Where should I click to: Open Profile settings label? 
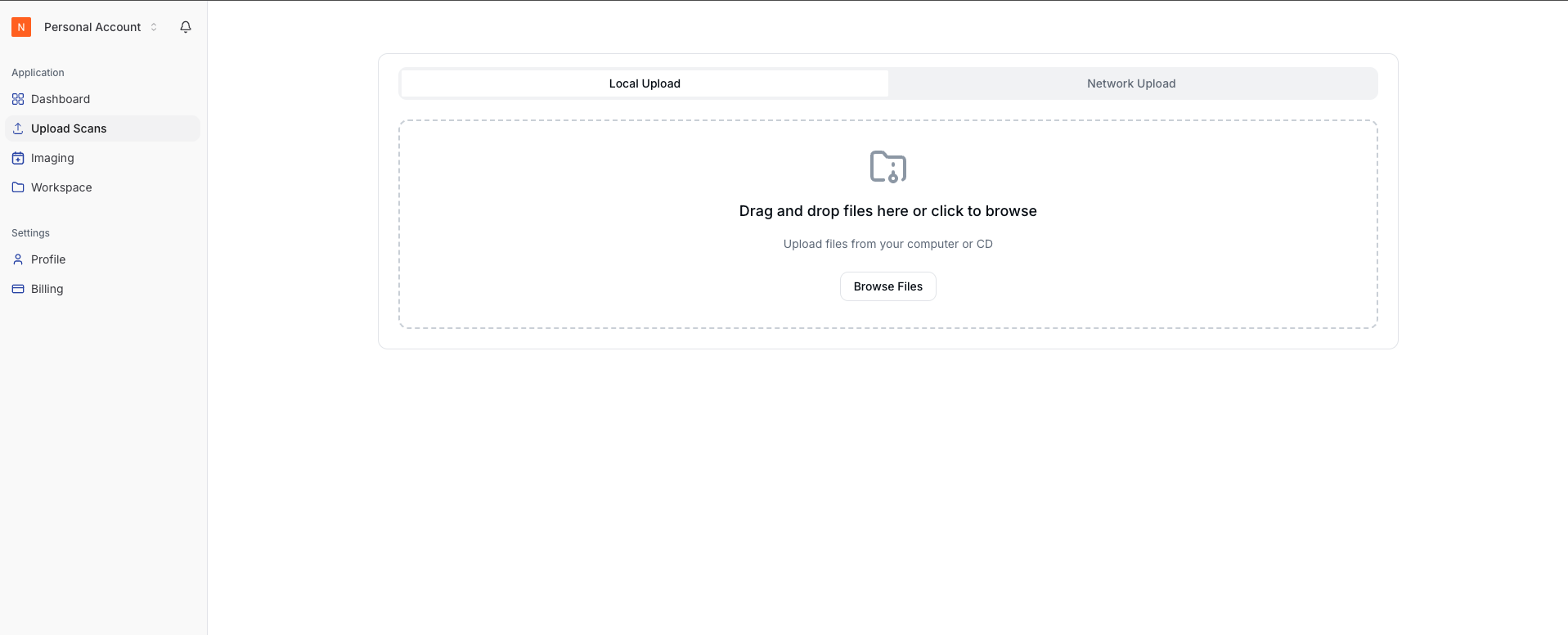click(x=48, y=259)
